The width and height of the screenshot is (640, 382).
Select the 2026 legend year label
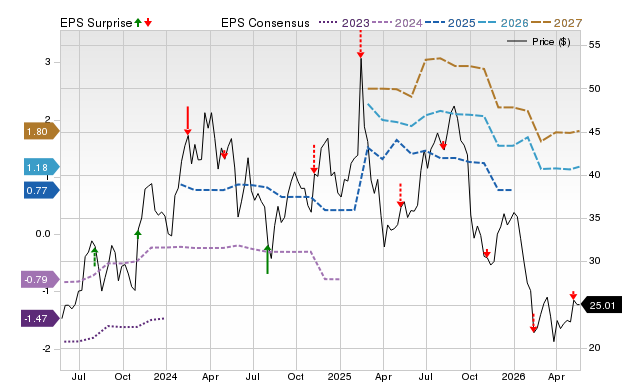(x=515, y=23)
